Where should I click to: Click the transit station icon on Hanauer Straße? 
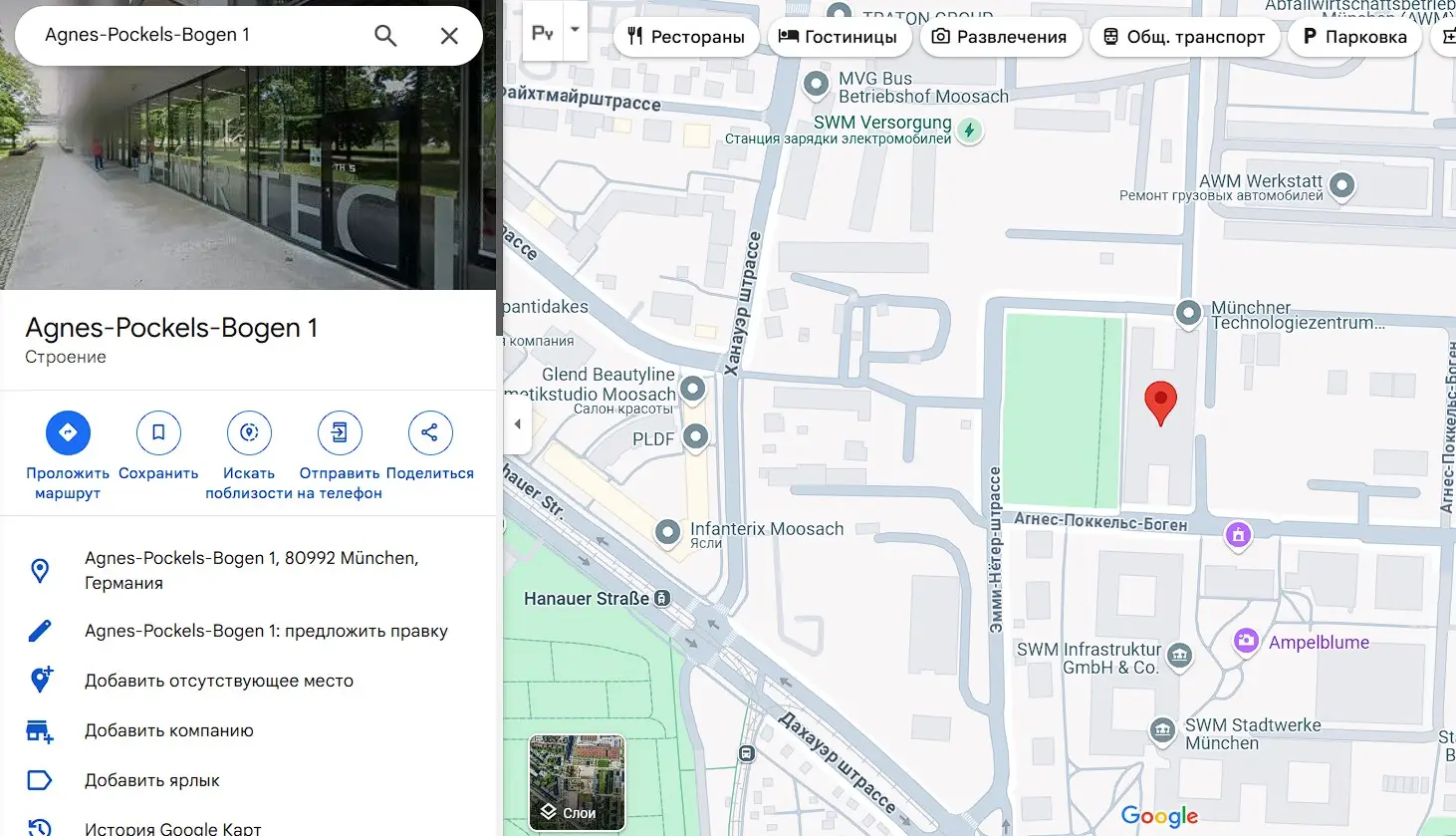point(661,599)
